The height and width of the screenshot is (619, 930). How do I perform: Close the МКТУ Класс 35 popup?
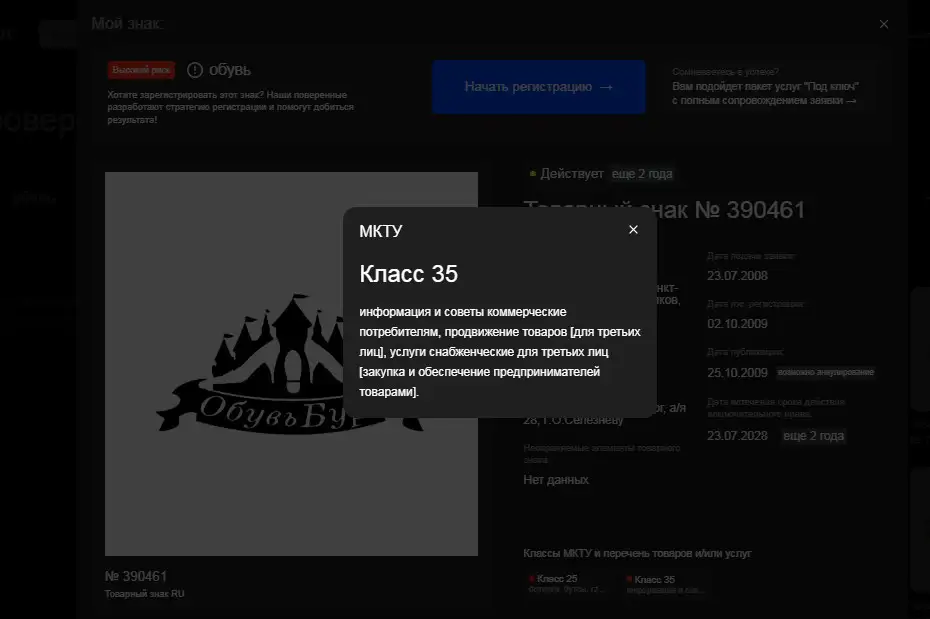(x=633, y=230)
